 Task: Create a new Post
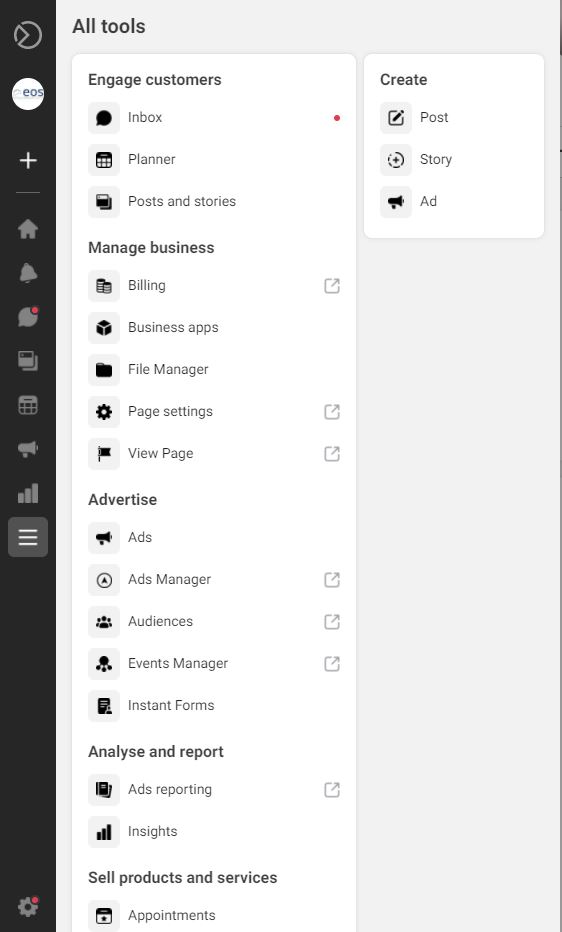point(454,118)
